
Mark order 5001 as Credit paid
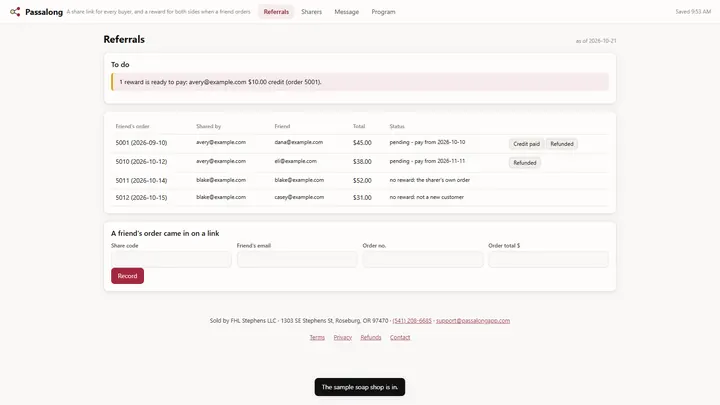pos(526,144)
